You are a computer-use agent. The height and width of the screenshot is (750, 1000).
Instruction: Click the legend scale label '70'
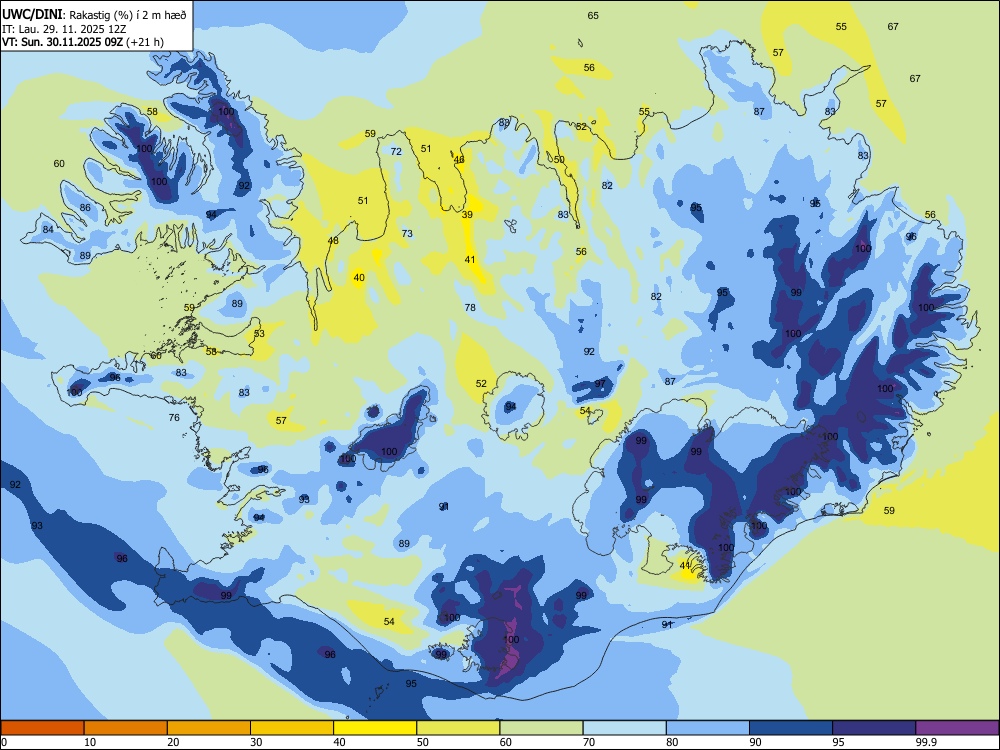[x=589, y=742]
